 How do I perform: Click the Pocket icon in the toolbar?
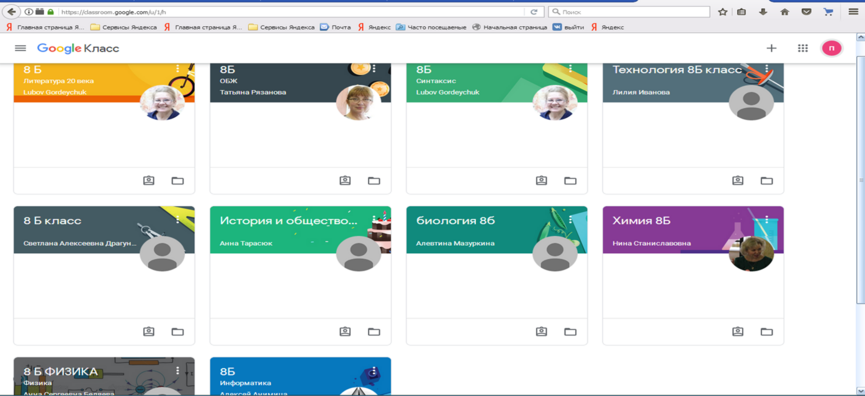pyautogui.click(x=806, y=12)
